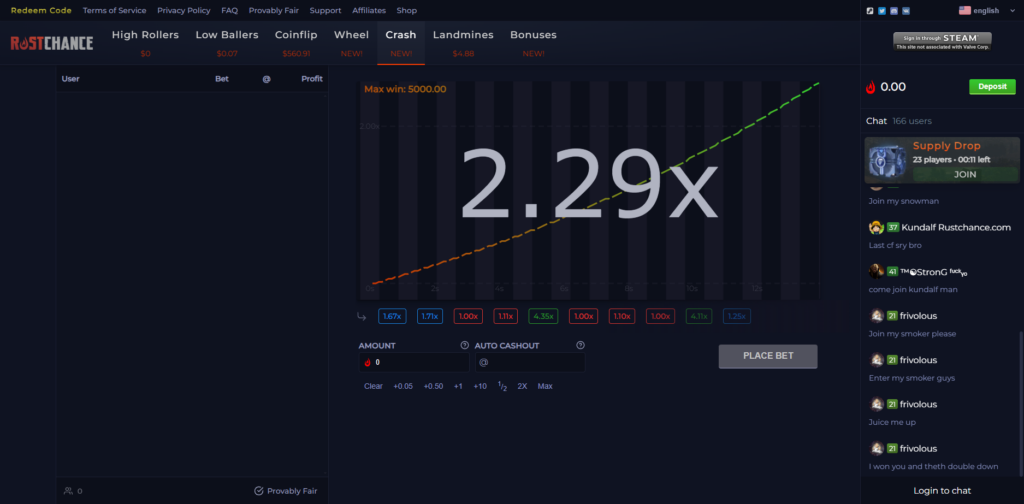Join the Supply Drop

(965, 174)
